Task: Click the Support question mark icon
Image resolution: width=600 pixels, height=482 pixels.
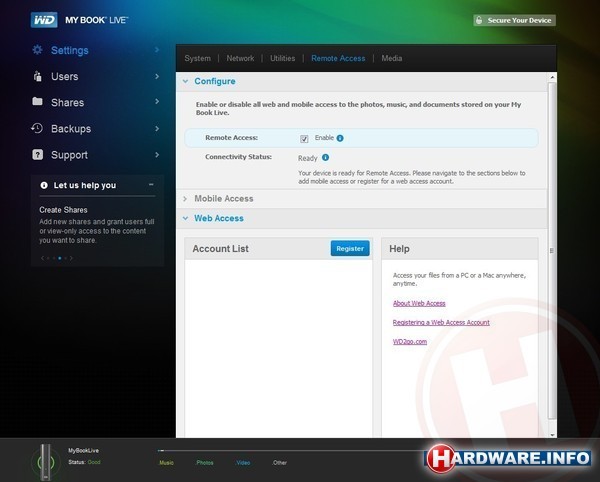Action: click(37, 155)
